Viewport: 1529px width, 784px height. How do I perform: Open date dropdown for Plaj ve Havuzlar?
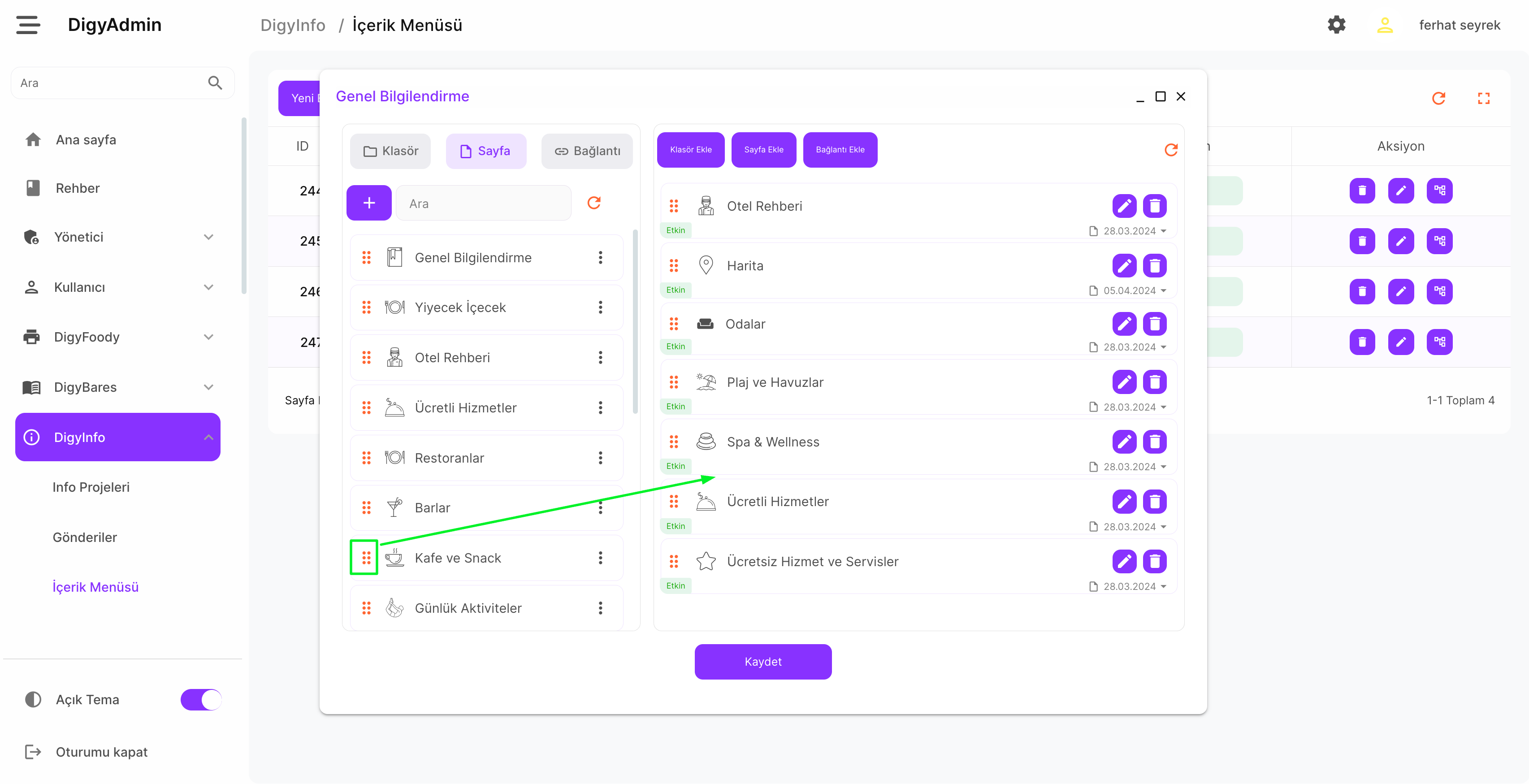click(1163, 407)
